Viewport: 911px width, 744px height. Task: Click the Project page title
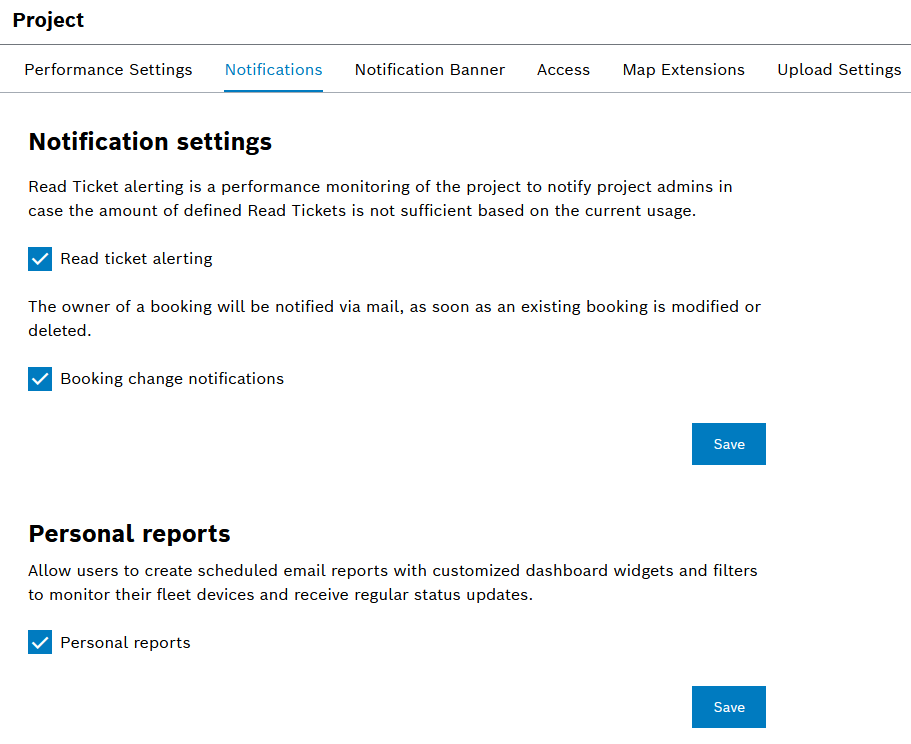tap(48, 20)
